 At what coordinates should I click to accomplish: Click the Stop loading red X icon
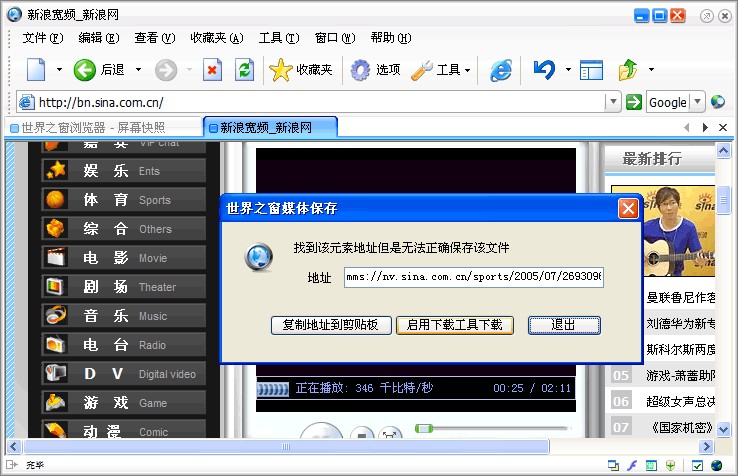click(212, 70)
